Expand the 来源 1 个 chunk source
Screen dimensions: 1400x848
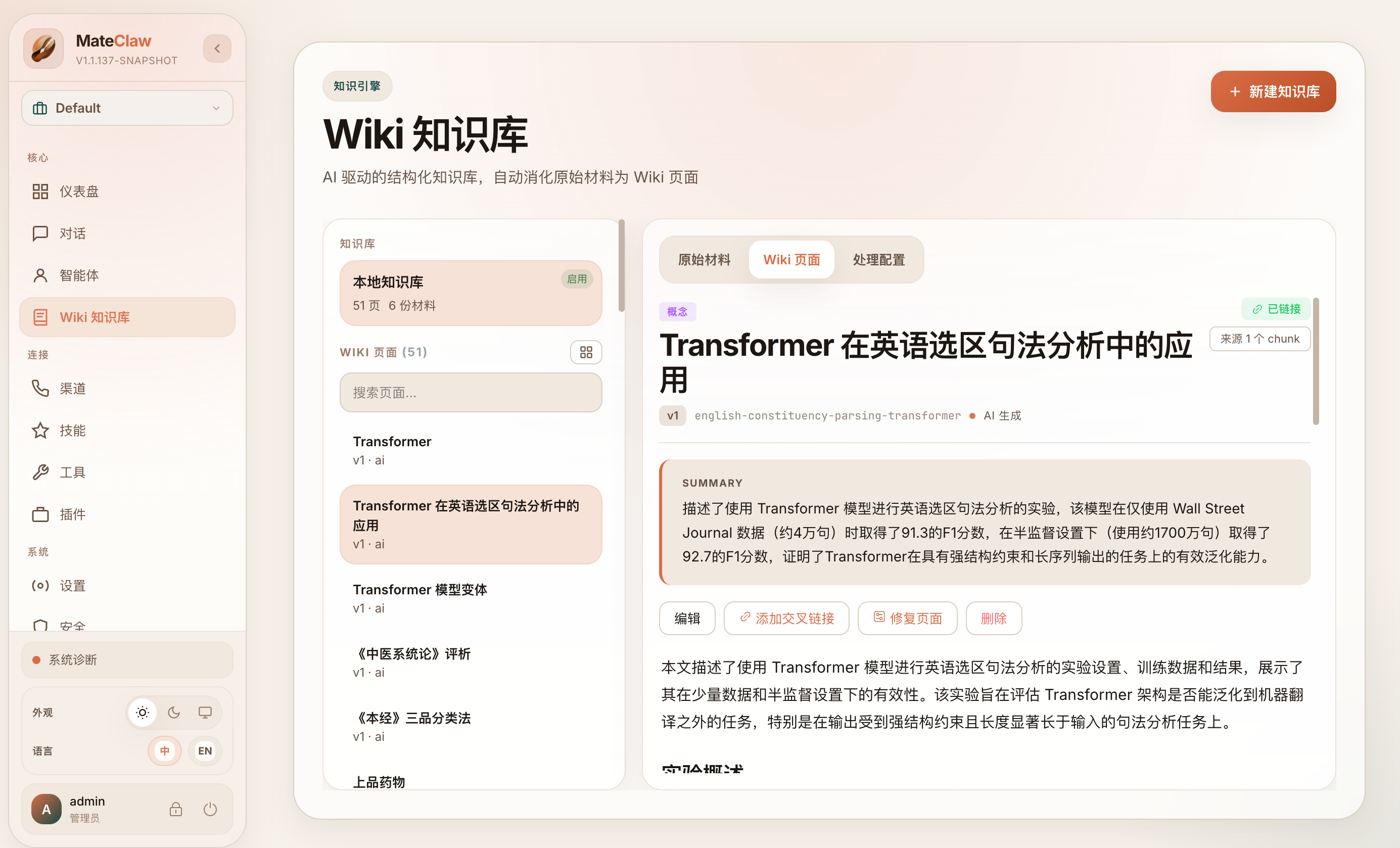[x=1259, y=339]
